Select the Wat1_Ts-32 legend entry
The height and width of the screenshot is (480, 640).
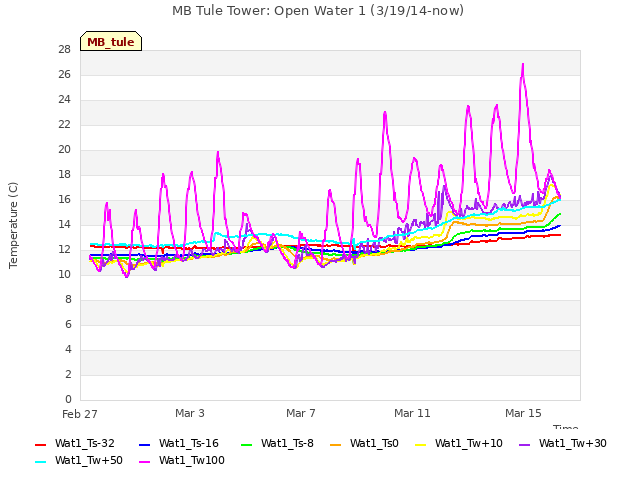coord(75,444)
